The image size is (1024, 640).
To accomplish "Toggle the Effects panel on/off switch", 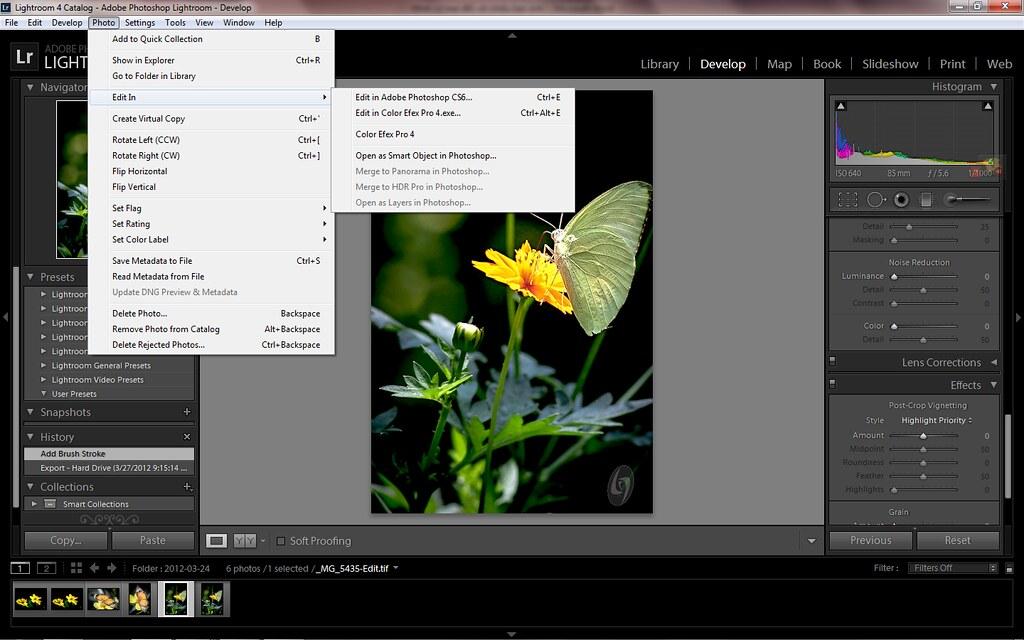I will click(832, 385).
